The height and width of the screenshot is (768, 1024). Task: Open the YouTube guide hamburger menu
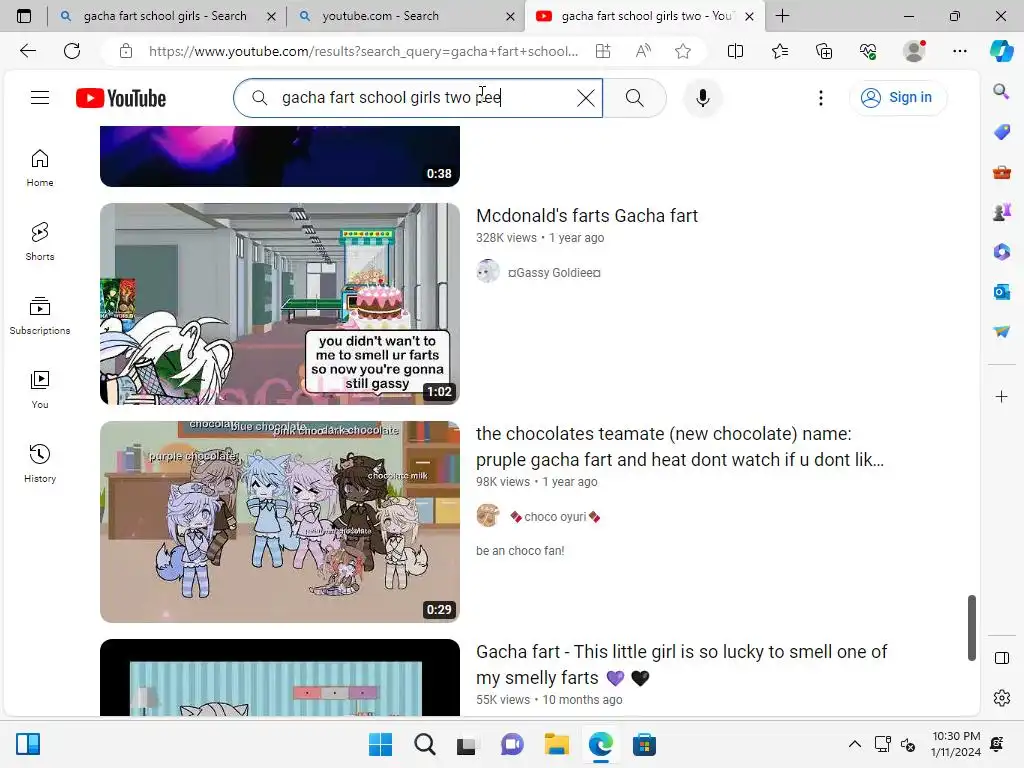coord(40,98)
